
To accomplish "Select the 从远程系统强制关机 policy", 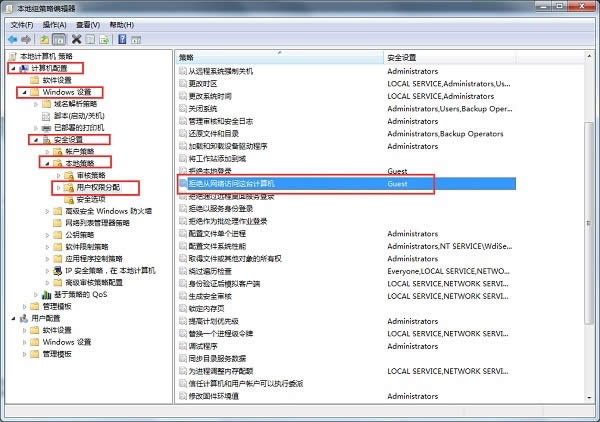I will pos(221,71).
